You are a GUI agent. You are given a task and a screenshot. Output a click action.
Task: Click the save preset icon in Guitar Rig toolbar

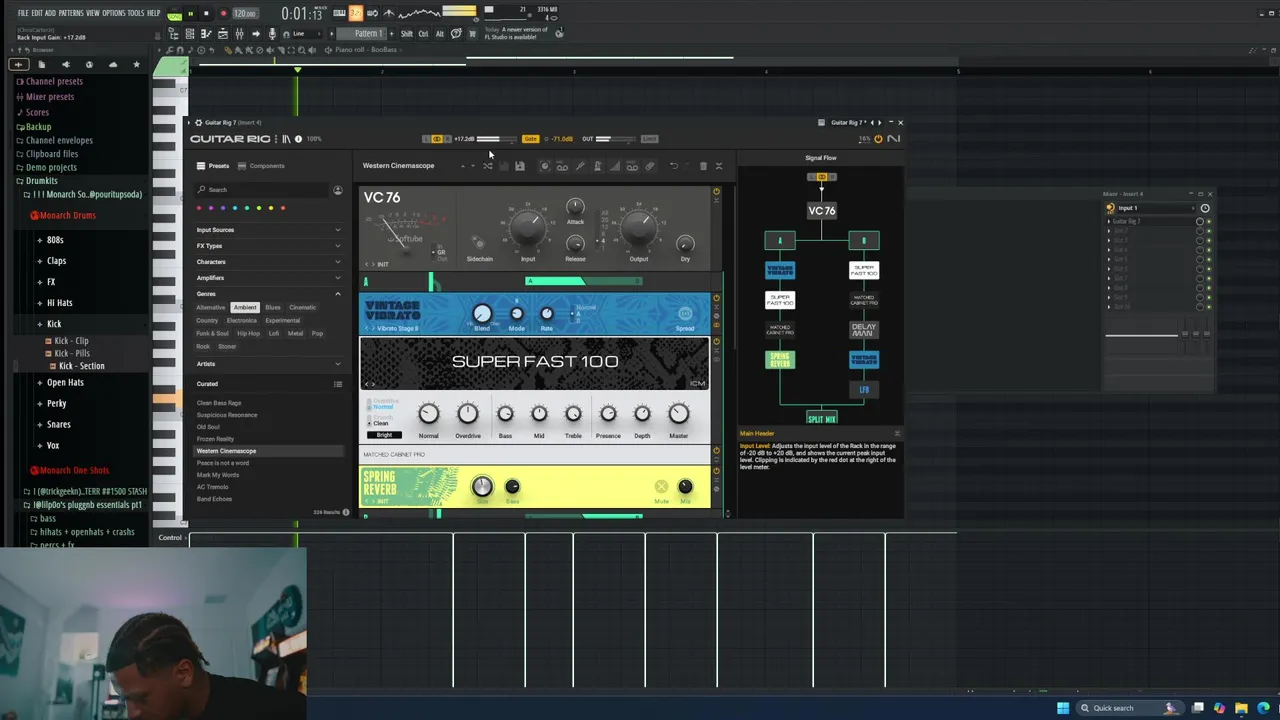pos(520,166)
